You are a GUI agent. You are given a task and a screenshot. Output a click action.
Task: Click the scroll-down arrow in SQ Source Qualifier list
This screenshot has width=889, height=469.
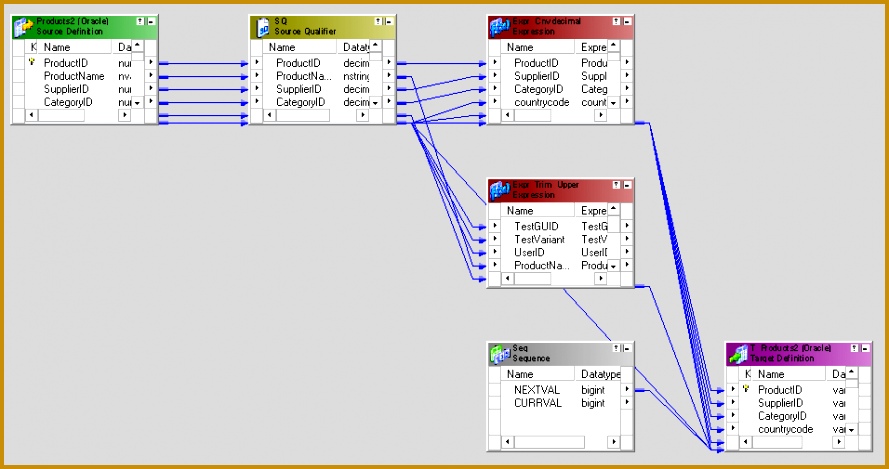point(375,103)
